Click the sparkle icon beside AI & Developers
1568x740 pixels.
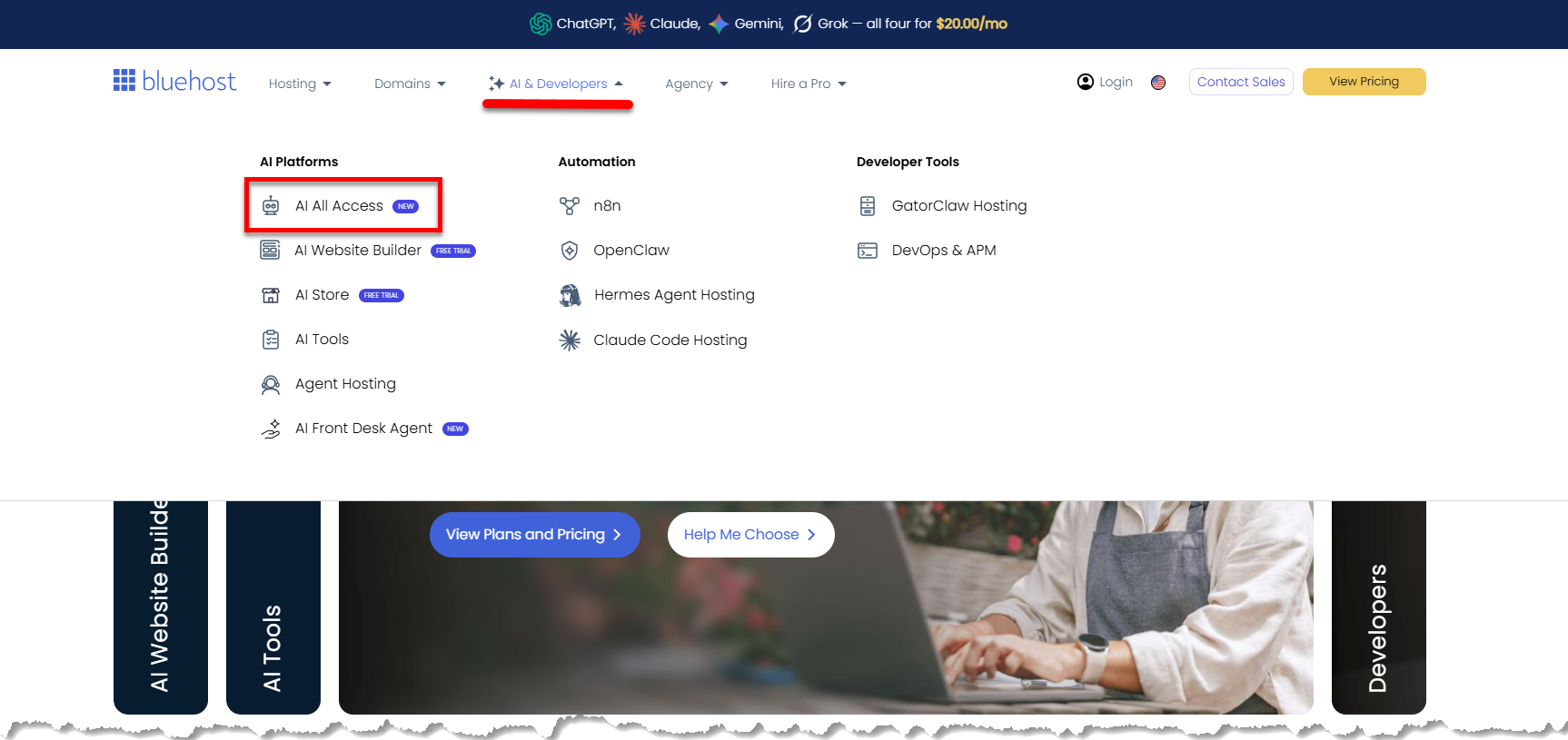pyautogui.click(x=496, y=84)
